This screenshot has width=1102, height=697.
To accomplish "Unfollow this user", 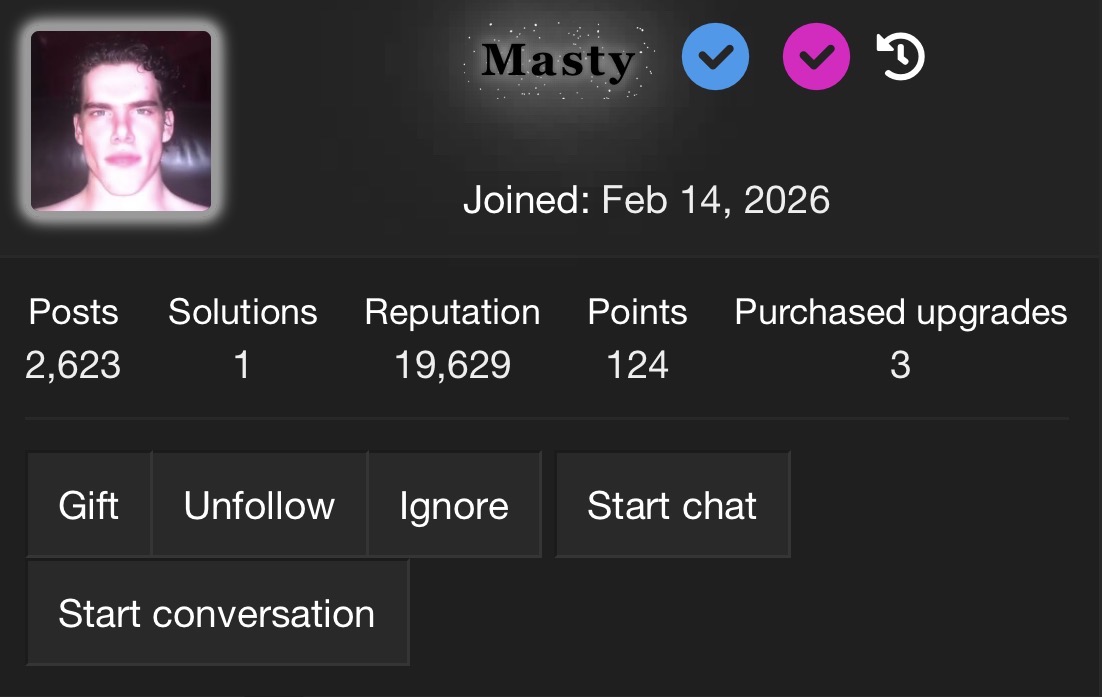I will point(259,505).
